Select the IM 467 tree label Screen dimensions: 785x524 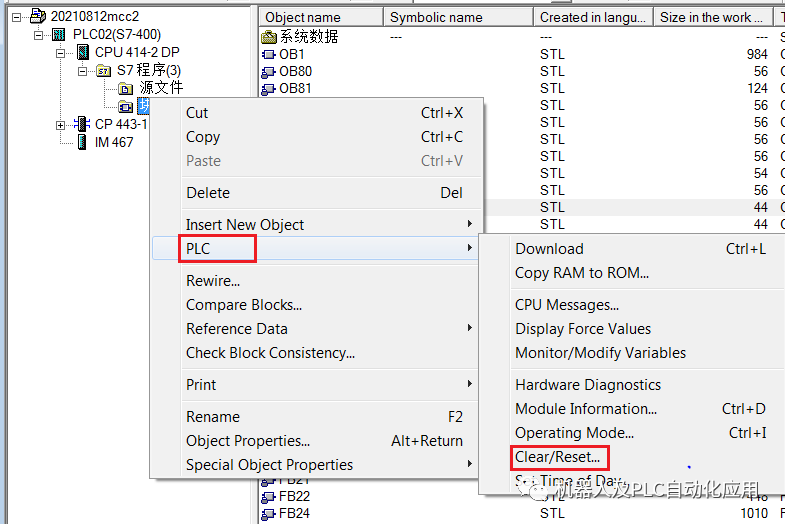114,142
